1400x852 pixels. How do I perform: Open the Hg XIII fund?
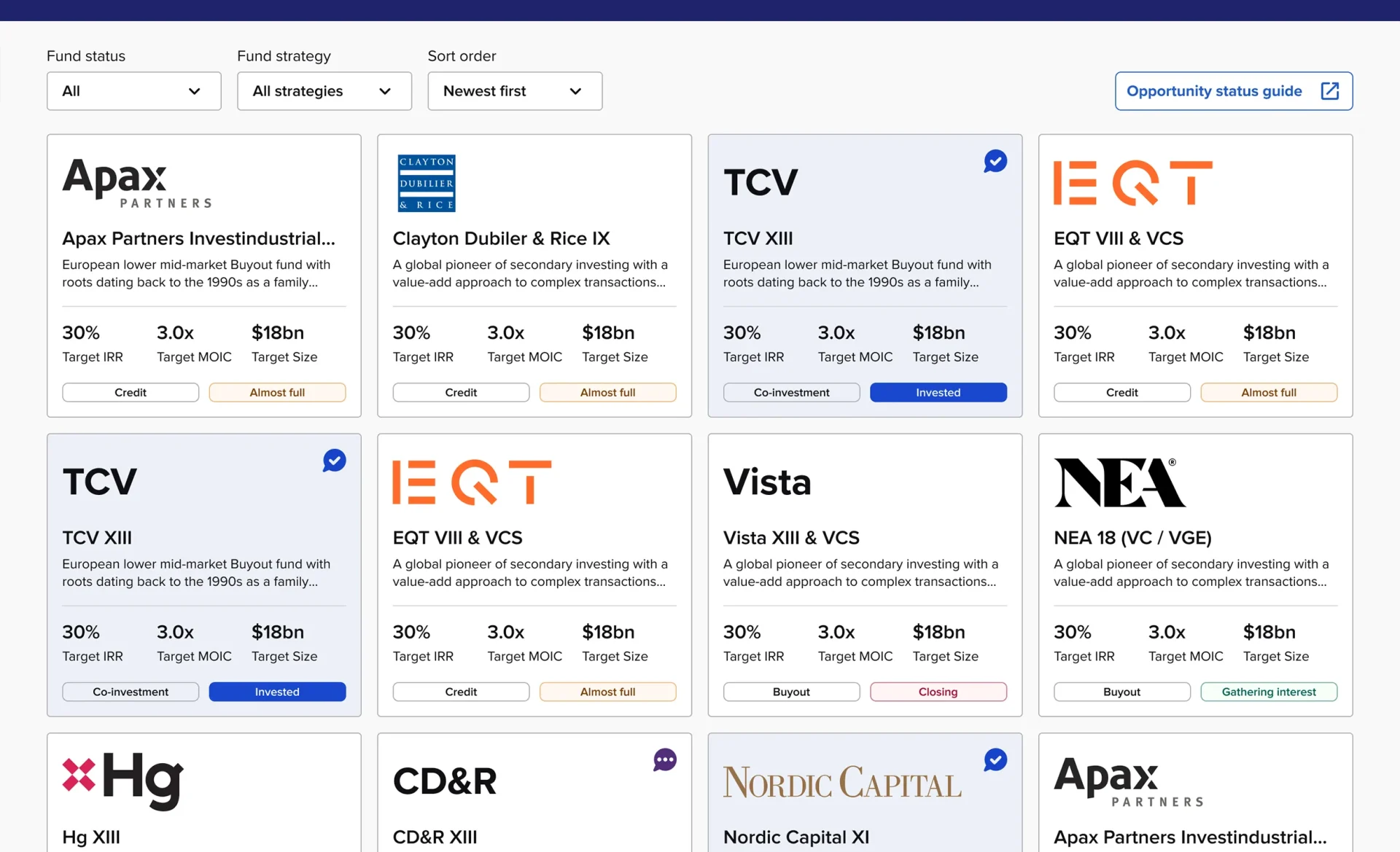[x=91, y=837]
